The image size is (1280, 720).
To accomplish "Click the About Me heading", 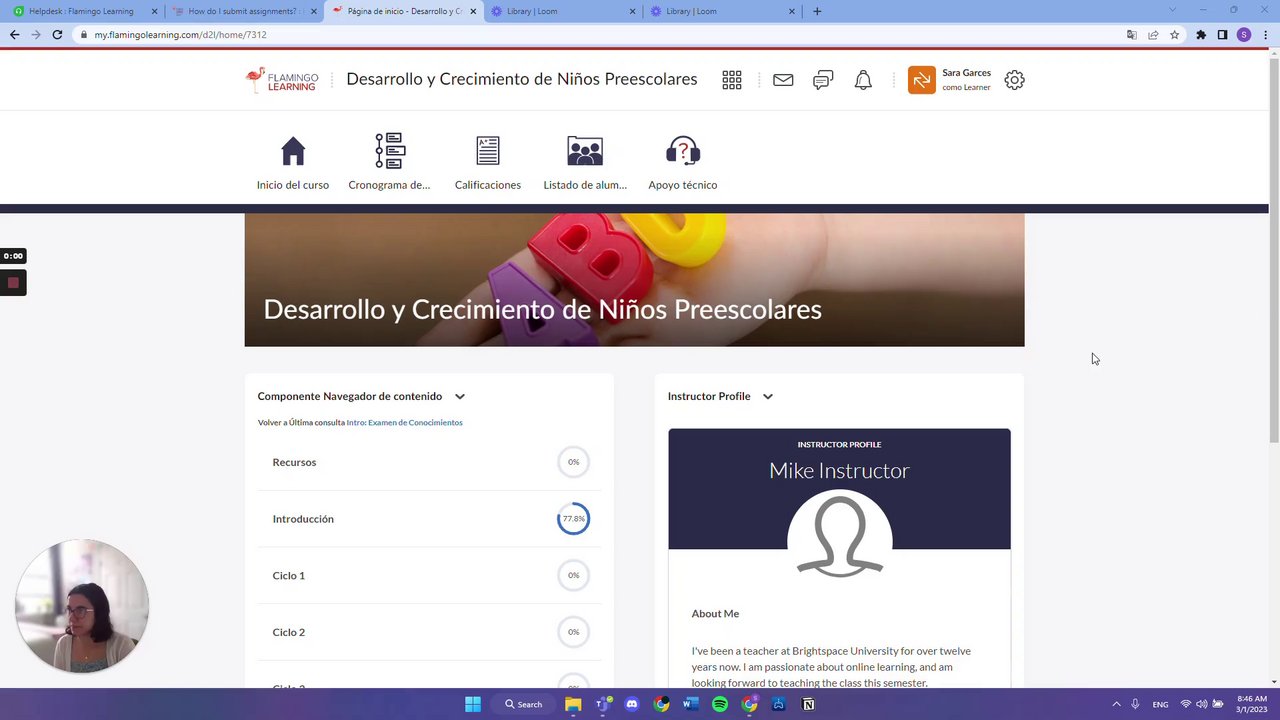I will pos(715,614).
